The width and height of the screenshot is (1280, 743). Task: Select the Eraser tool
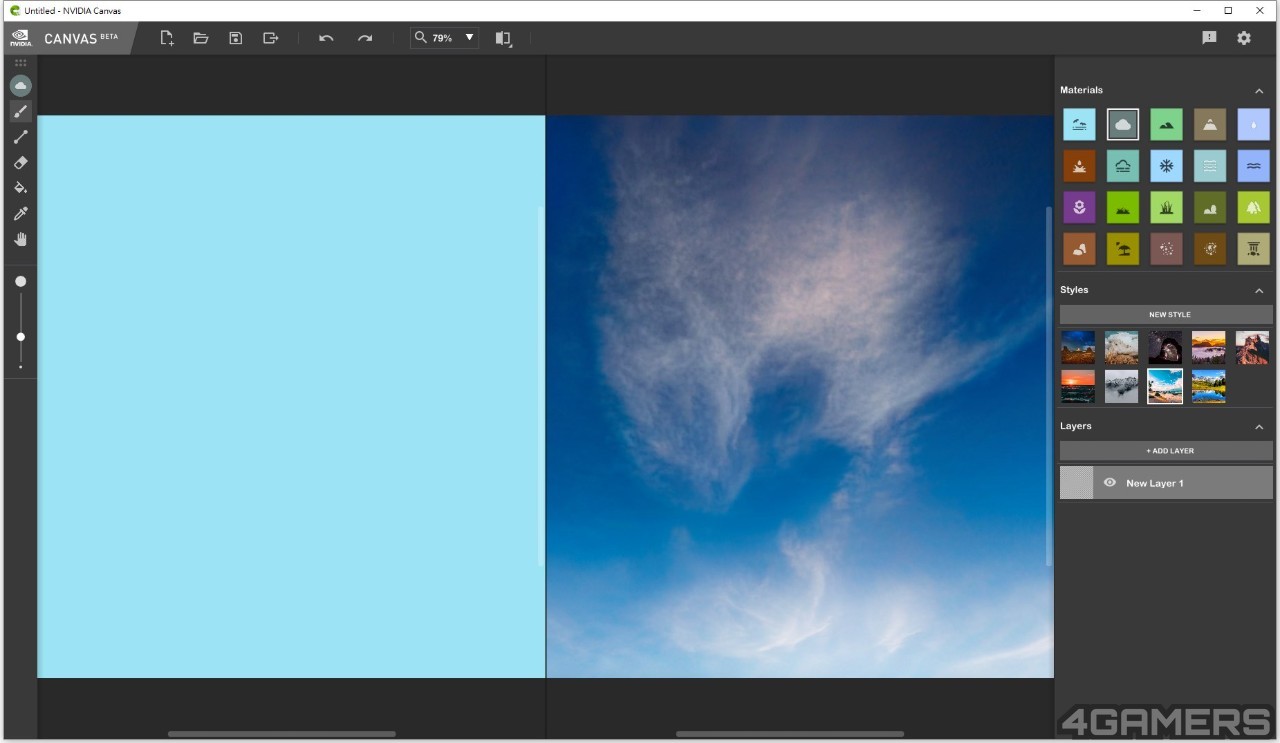point(20,162)
